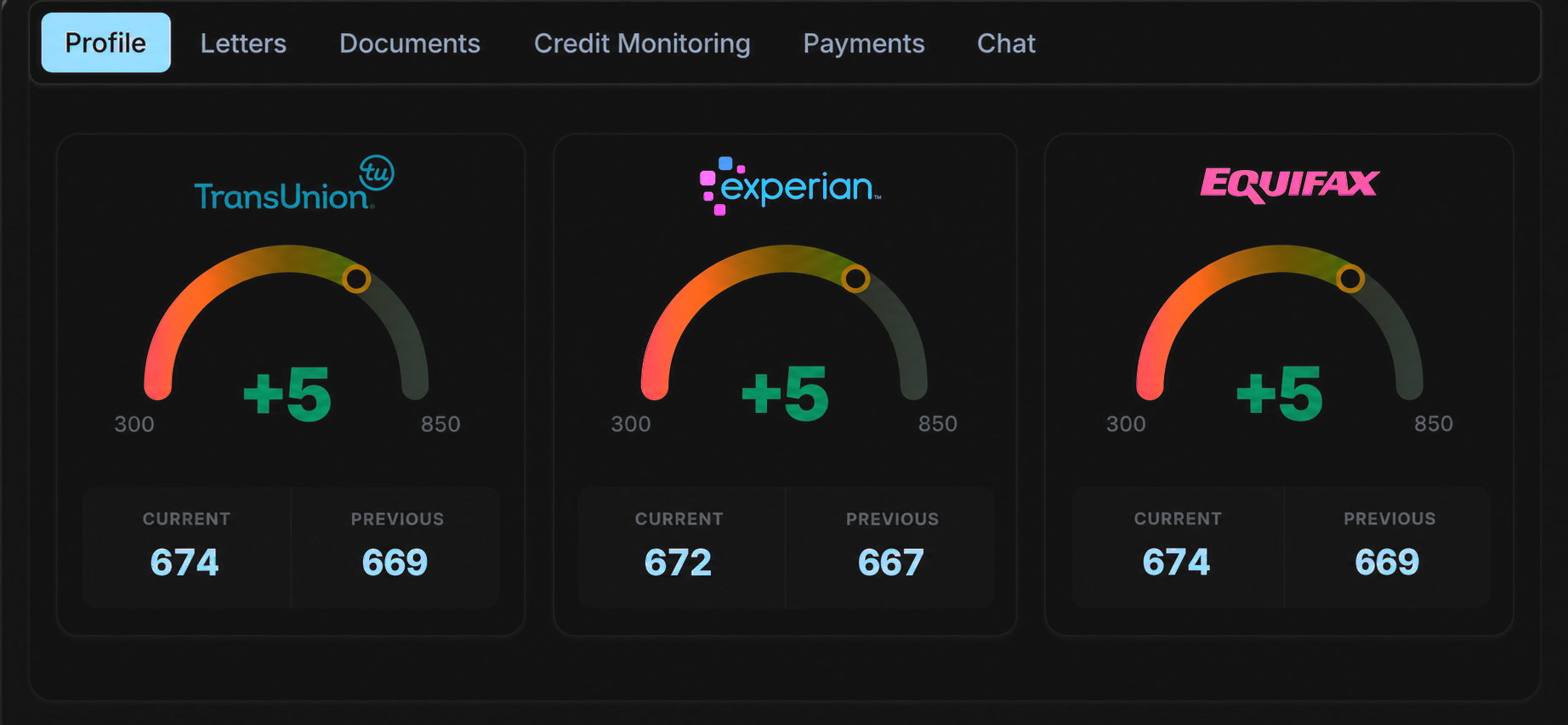Click the Equifax gauge marker
The width and height of the screenshot is (1568, 725).
(x=1350, y=279)
